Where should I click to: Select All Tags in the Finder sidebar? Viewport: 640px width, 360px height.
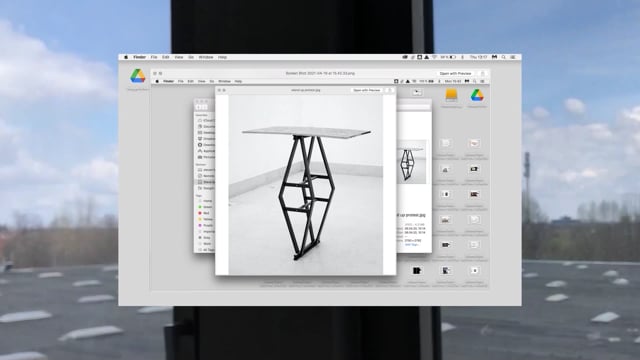tap(207, 250)
